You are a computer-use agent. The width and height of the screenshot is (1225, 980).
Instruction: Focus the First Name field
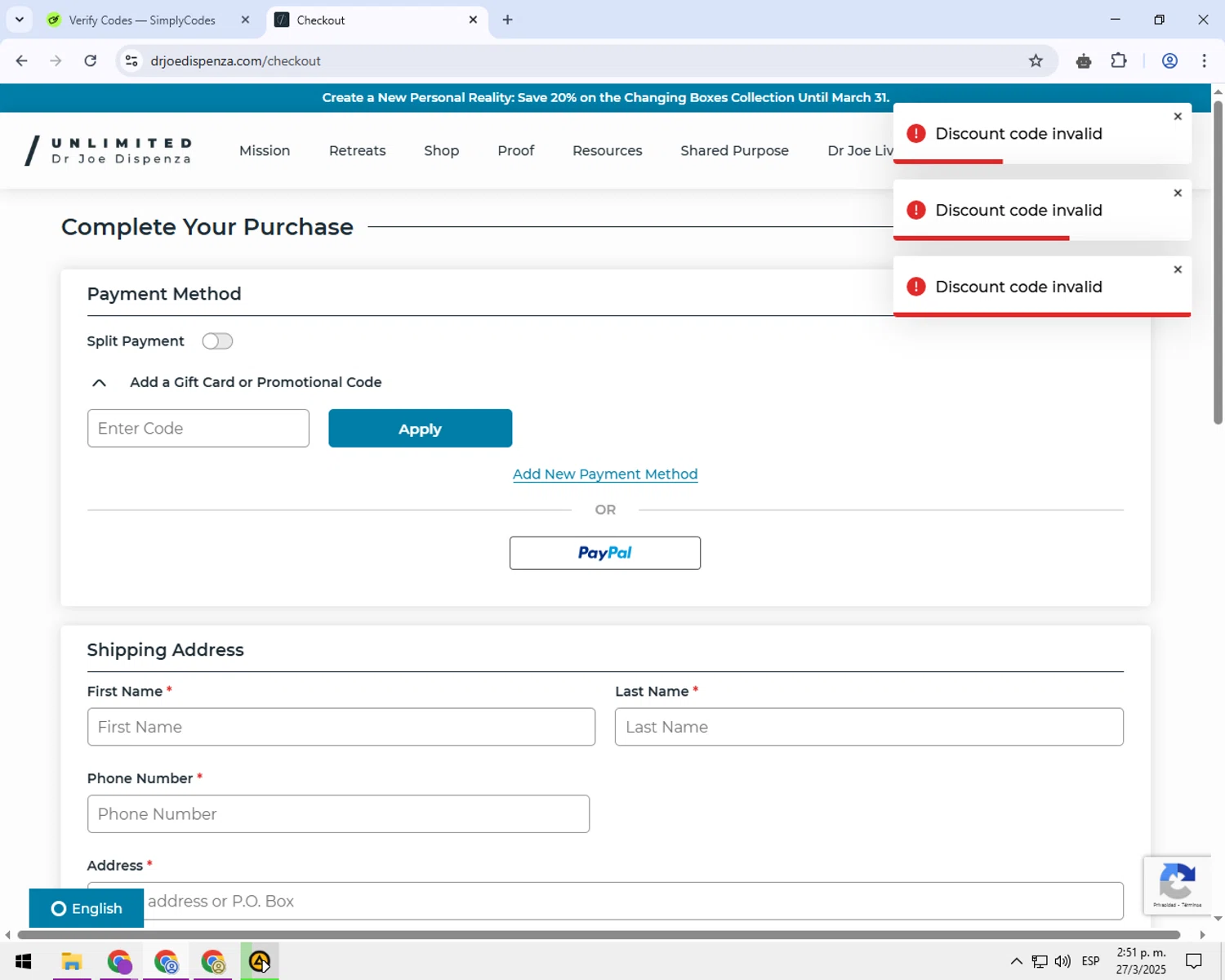point(341,727)
